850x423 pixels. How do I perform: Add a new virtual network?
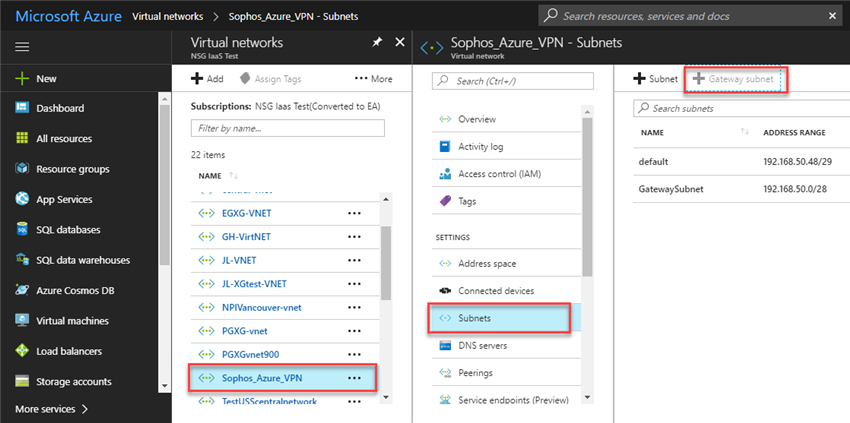point(207,79)
